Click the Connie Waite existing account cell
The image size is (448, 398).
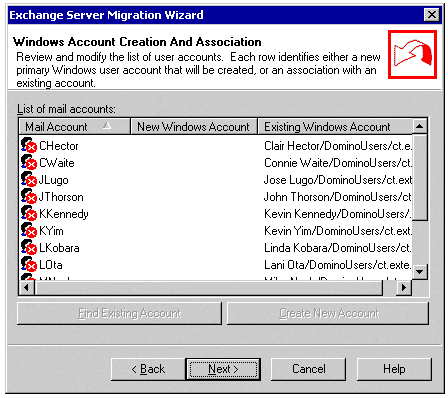point(338,163)
